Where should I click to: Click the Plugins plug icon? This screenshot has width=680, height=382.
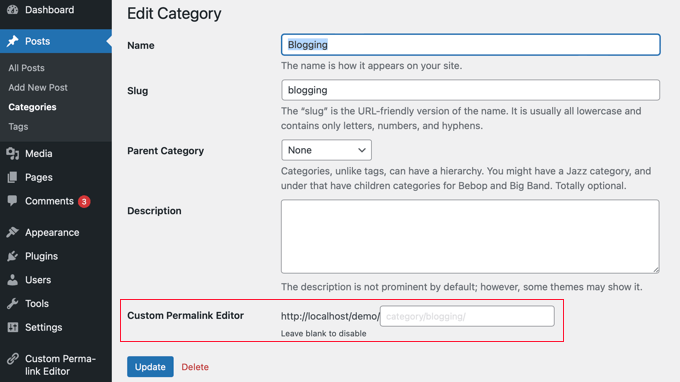(13, 256)
